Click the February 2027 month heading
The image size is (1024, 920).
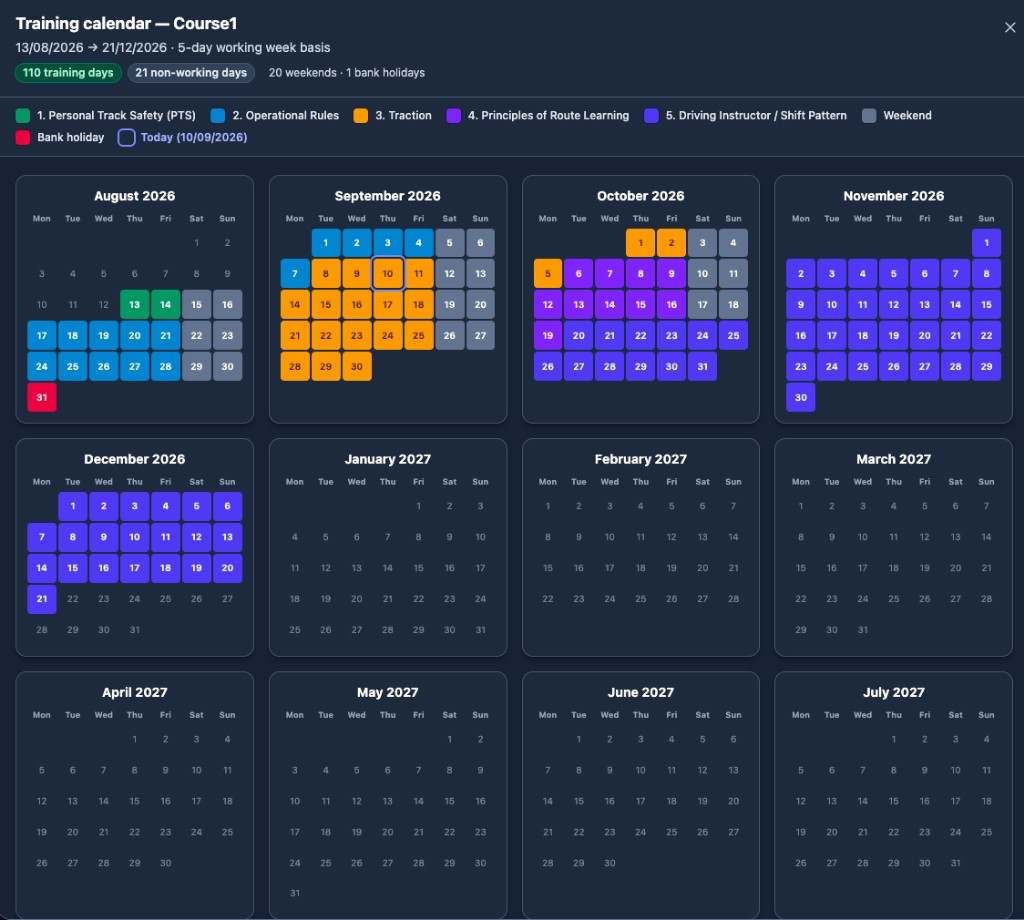[x=641, y=459]
